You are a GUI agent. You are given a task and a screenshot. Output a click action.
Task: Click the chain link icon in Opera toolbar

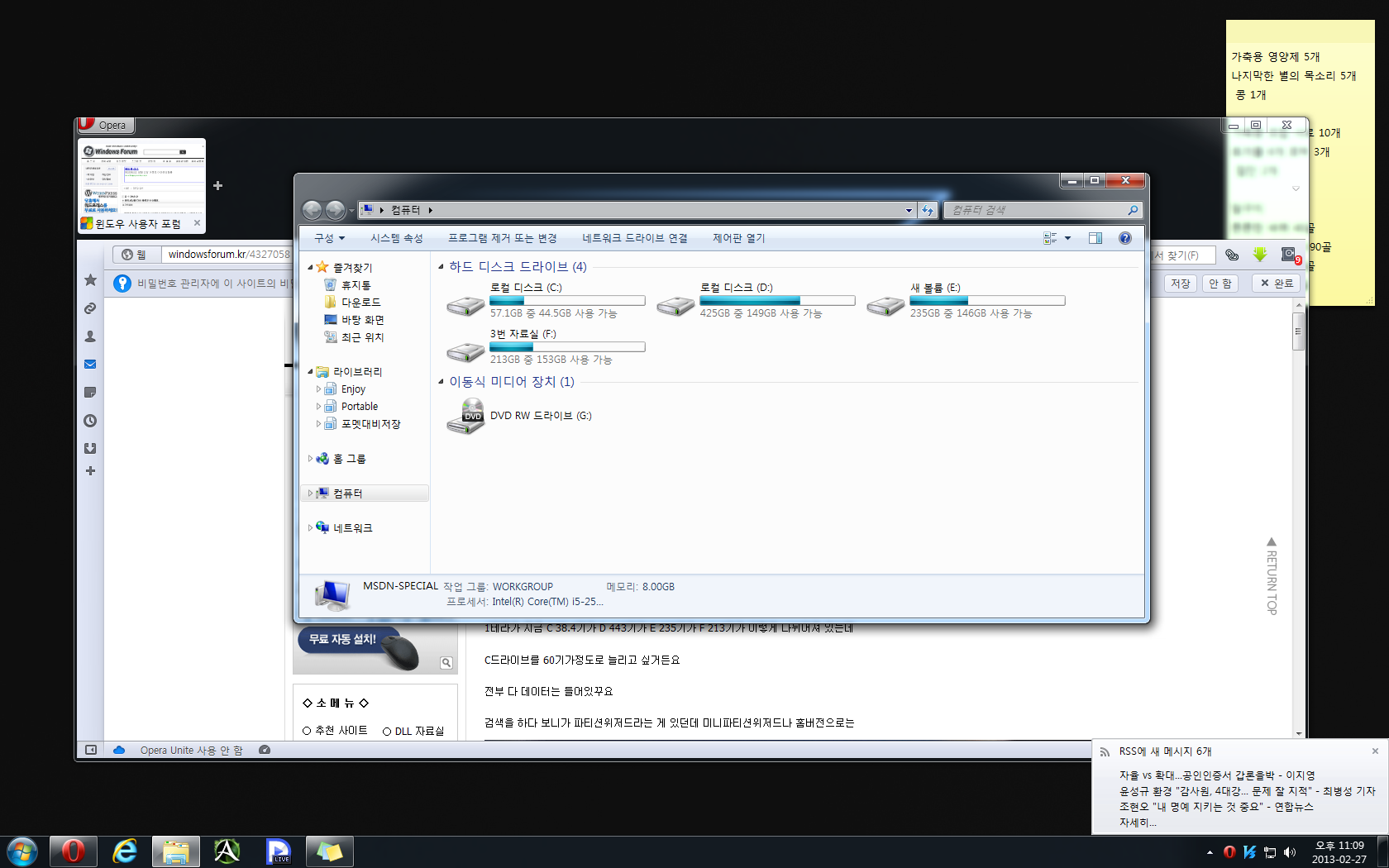coord(1232,255)
